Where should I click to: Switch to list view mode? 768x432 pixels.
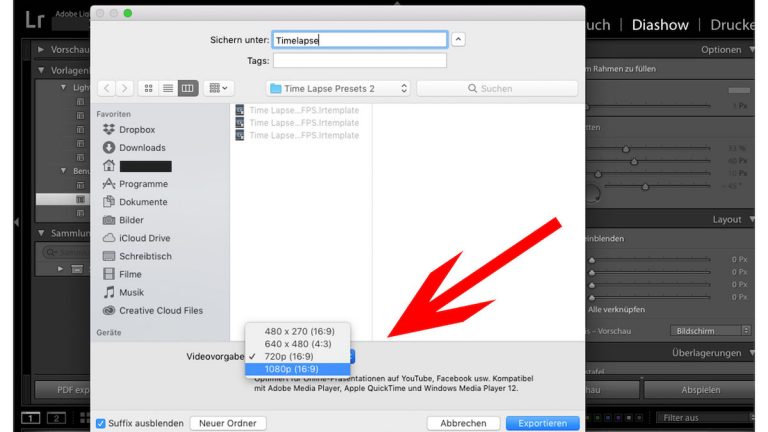coord(168,88)
